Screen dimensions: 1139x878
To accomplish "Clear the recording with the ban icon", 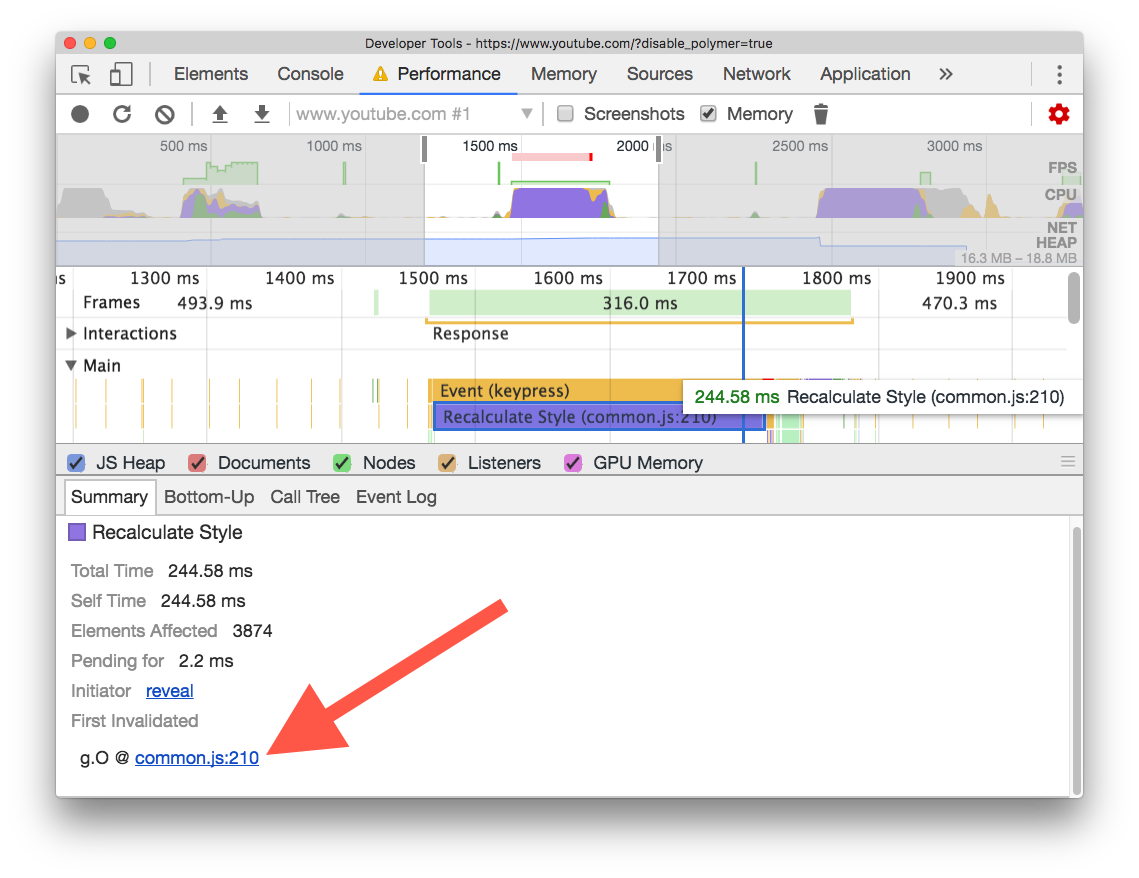I will 165,114.
